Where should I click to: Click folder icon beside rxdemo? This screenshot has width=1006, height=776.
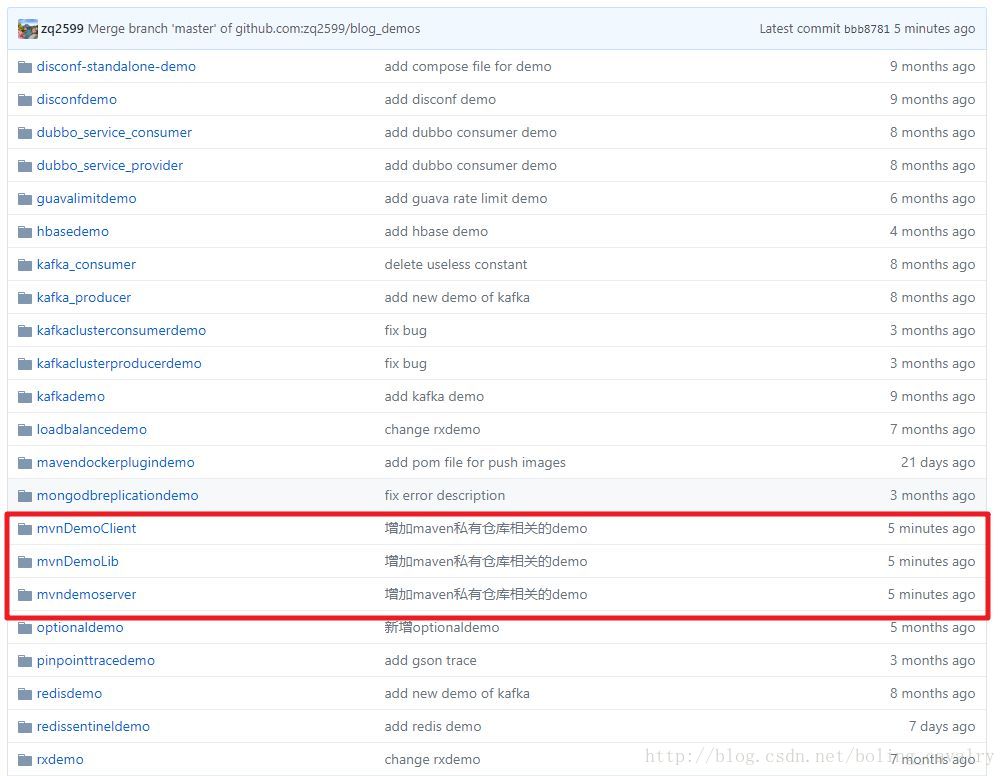[x=25, y=760]
